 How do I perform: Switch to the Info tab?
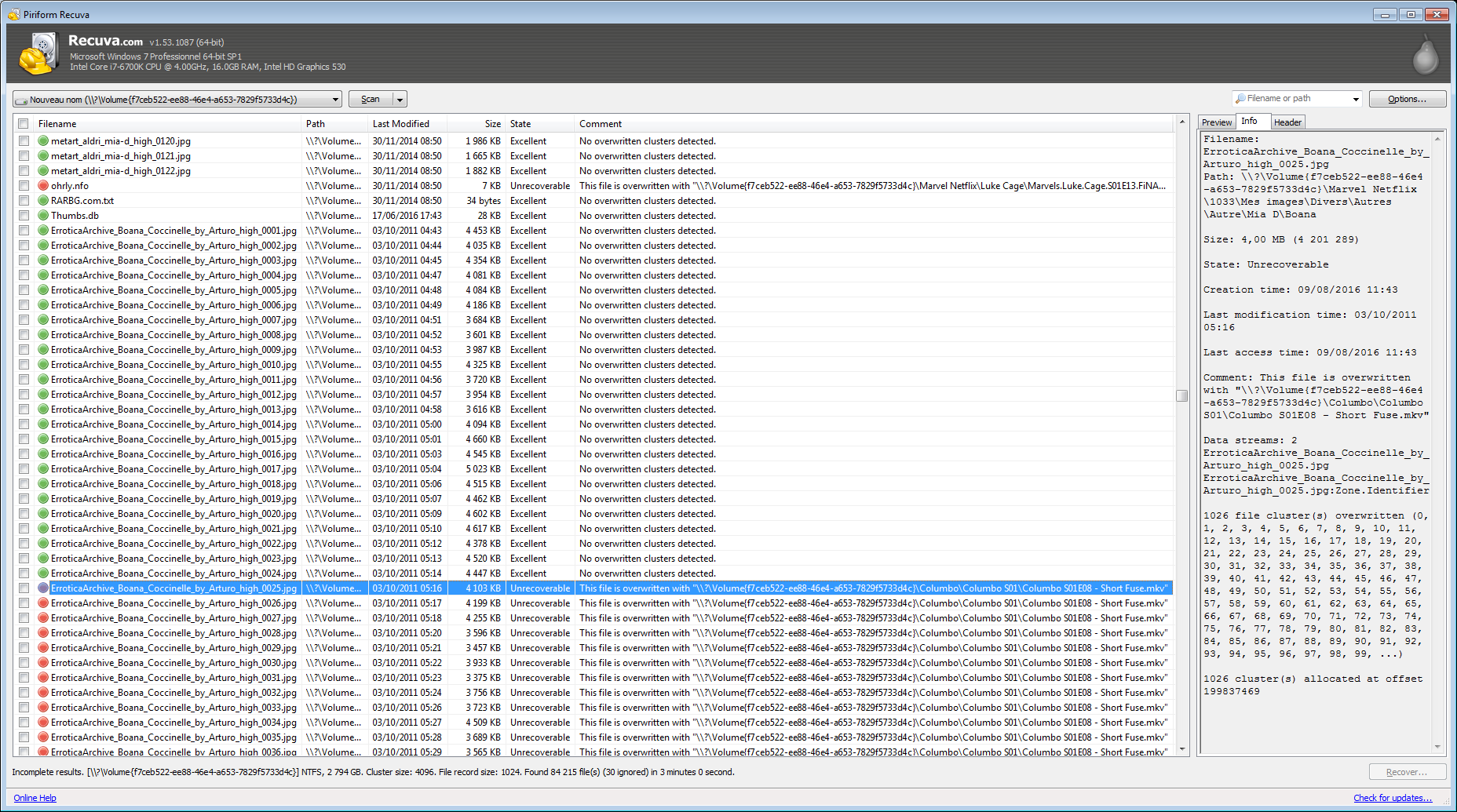point(1249,121)
